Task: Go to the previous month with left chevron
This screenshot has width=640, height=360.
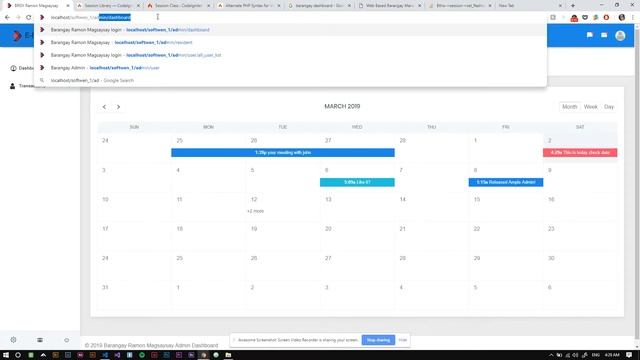Action: point(104,107)
